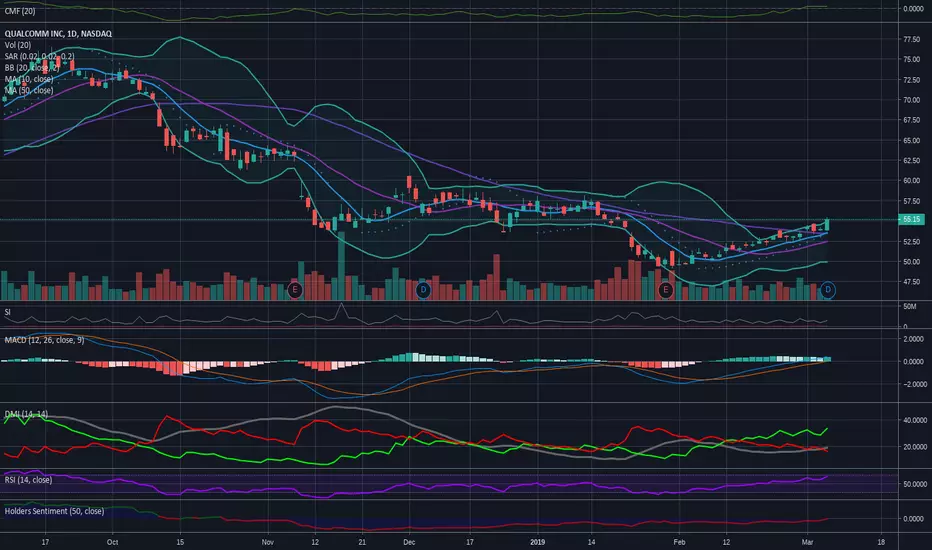Click the Feb date on time axis

679,542
